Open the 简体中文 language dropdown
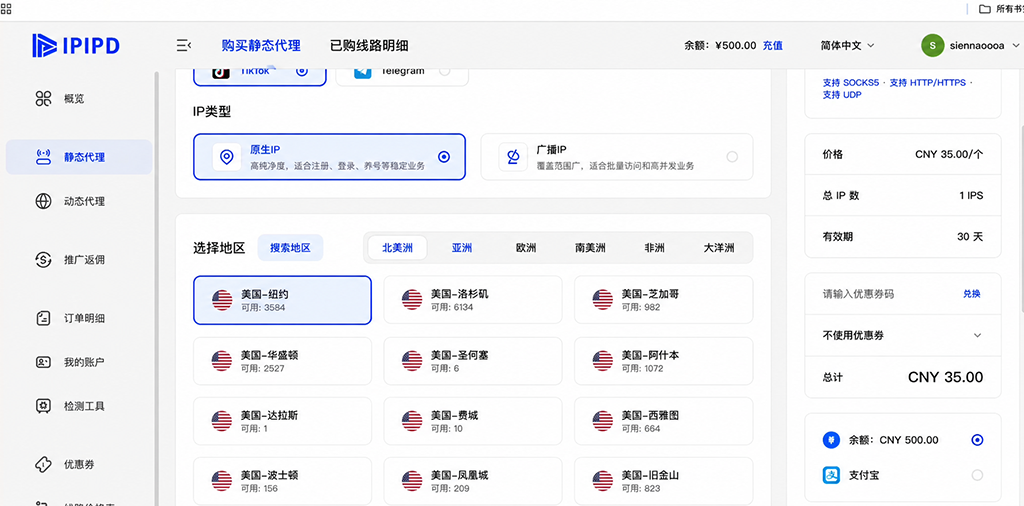This screenshot has height=506, width=1024. [848, 46]
